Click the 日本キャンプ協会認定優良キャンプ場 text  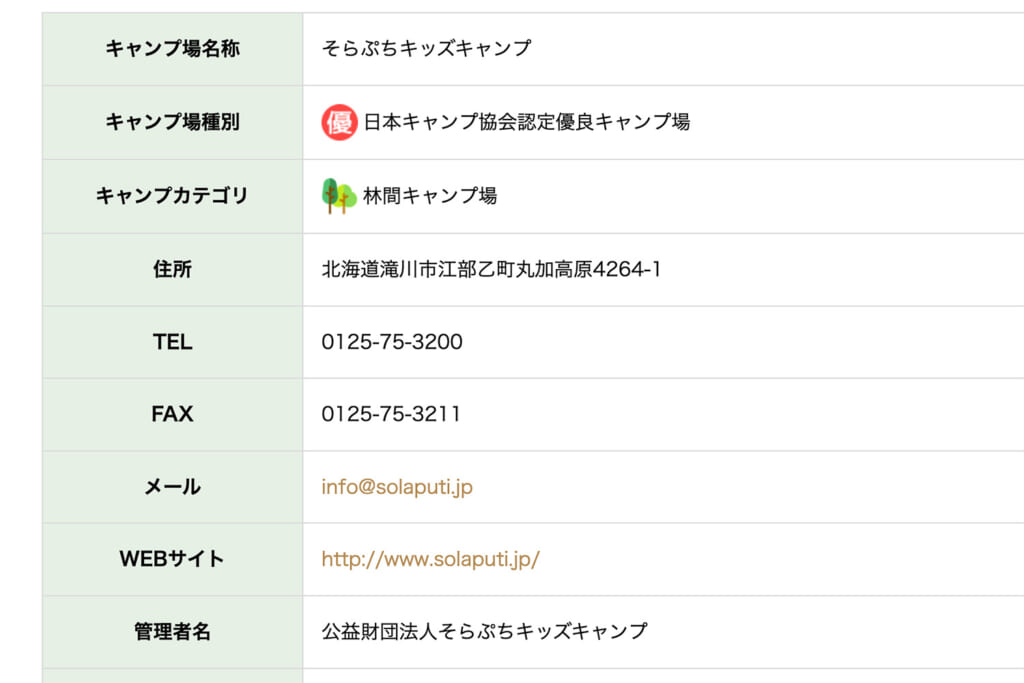click(x=526, y=122)
